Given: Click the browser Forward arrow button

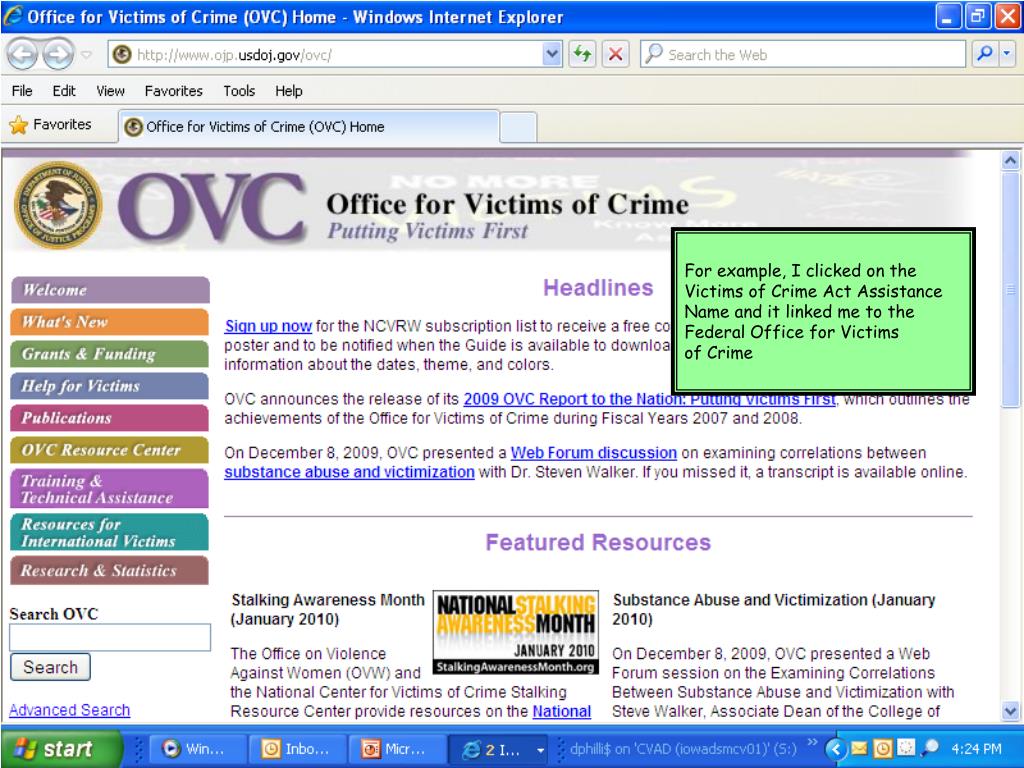Looking at the screenshot, I should click(x=59, y=55).
